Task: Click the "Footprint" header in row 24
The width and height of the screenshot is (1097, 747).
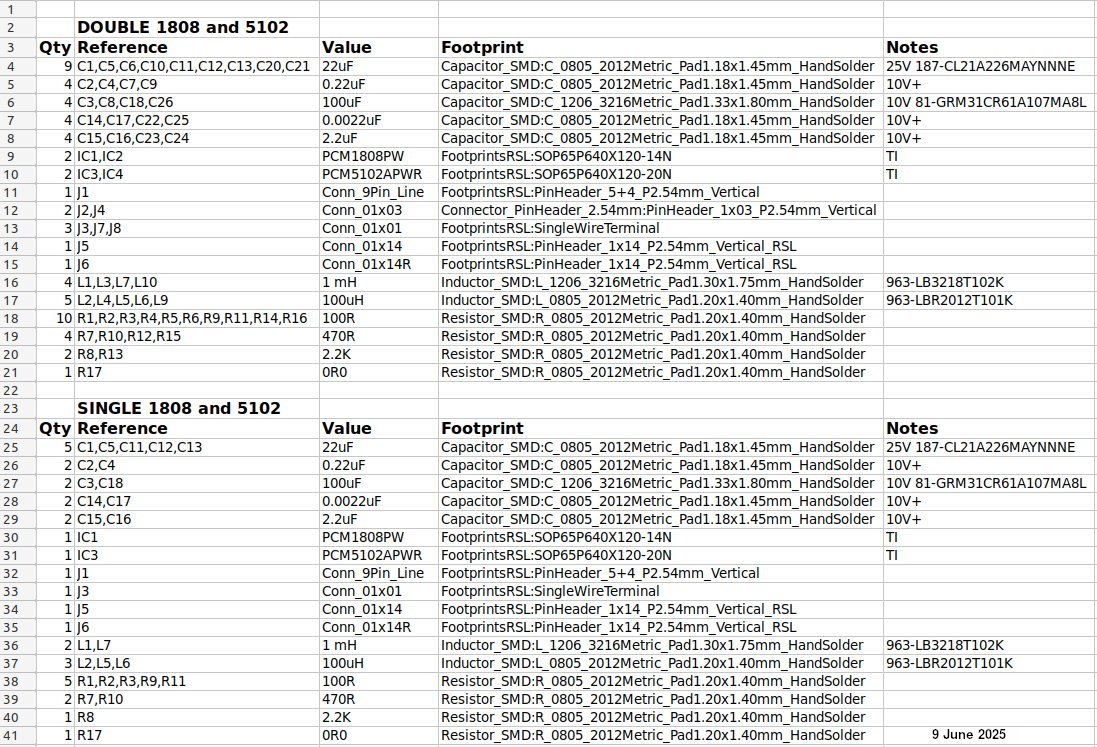Action: (482, 428)
